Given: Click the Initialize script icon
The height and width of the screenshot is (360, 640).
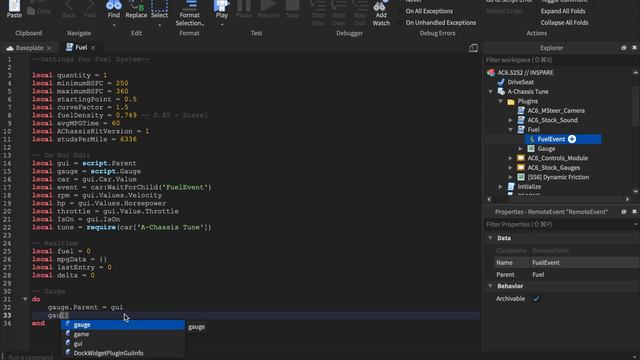Looking at the screenshot, I should (x=511, y=187).
